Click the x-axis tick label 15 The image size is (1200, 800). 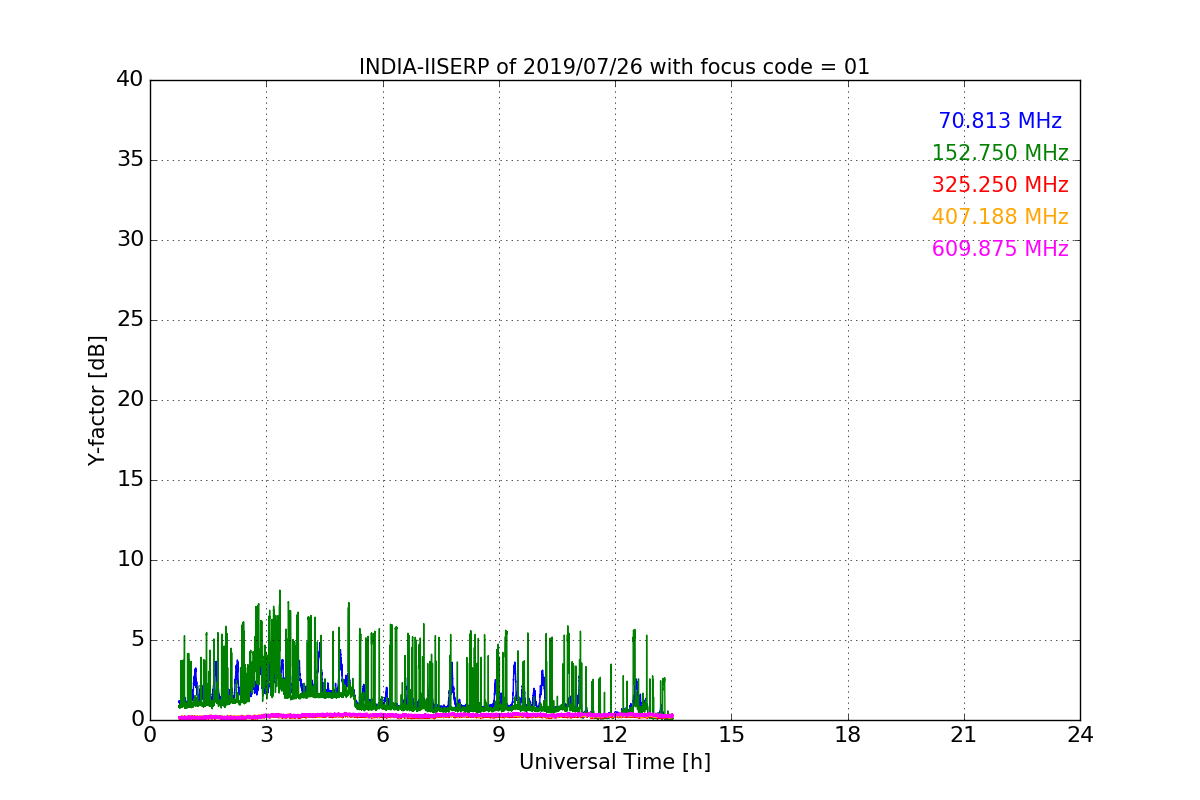[x=731, y=735]
